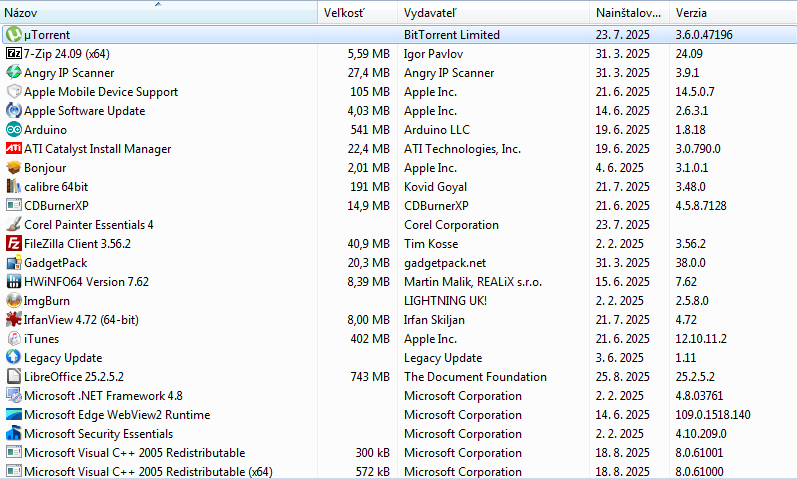The image size is (797, 479).
Task: Click the Legacy Update icon
Action: tap(14, 357)
